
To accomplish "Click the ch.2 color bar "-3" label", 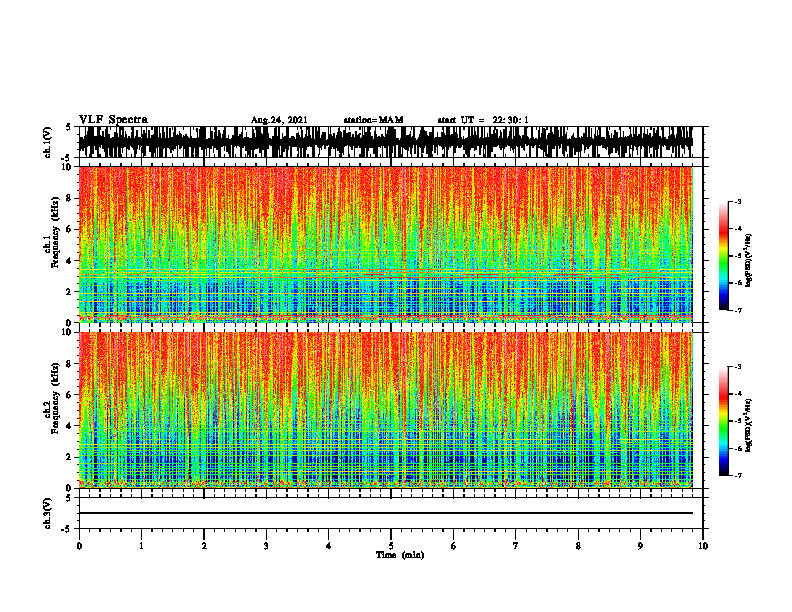I will [738, 367].
